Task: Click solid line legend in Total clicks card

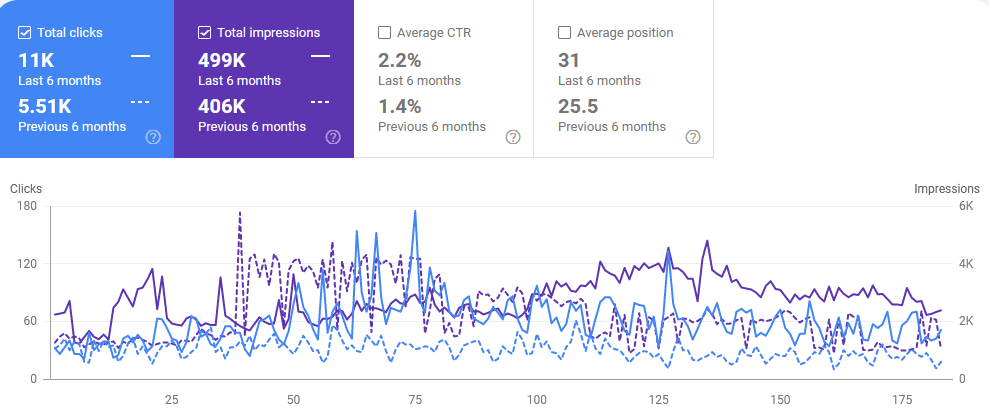Action: coord(140,55)
